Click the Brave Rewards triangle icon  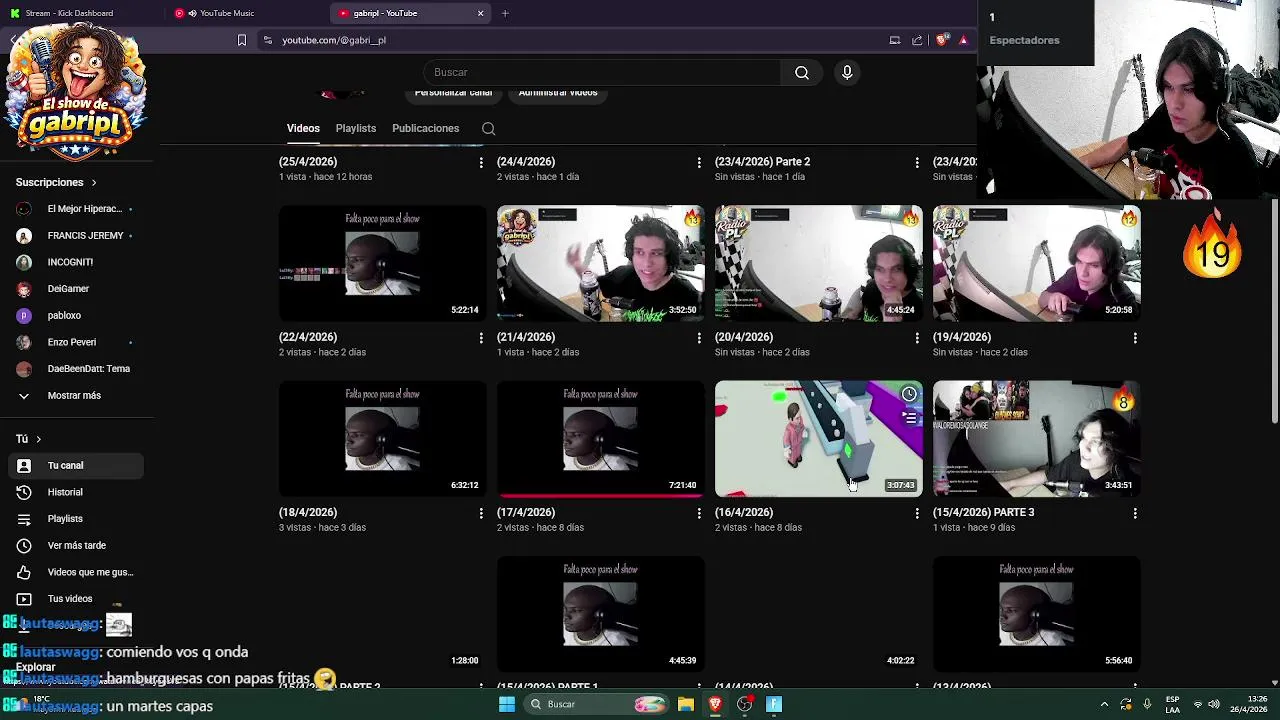tap(963, 40)
